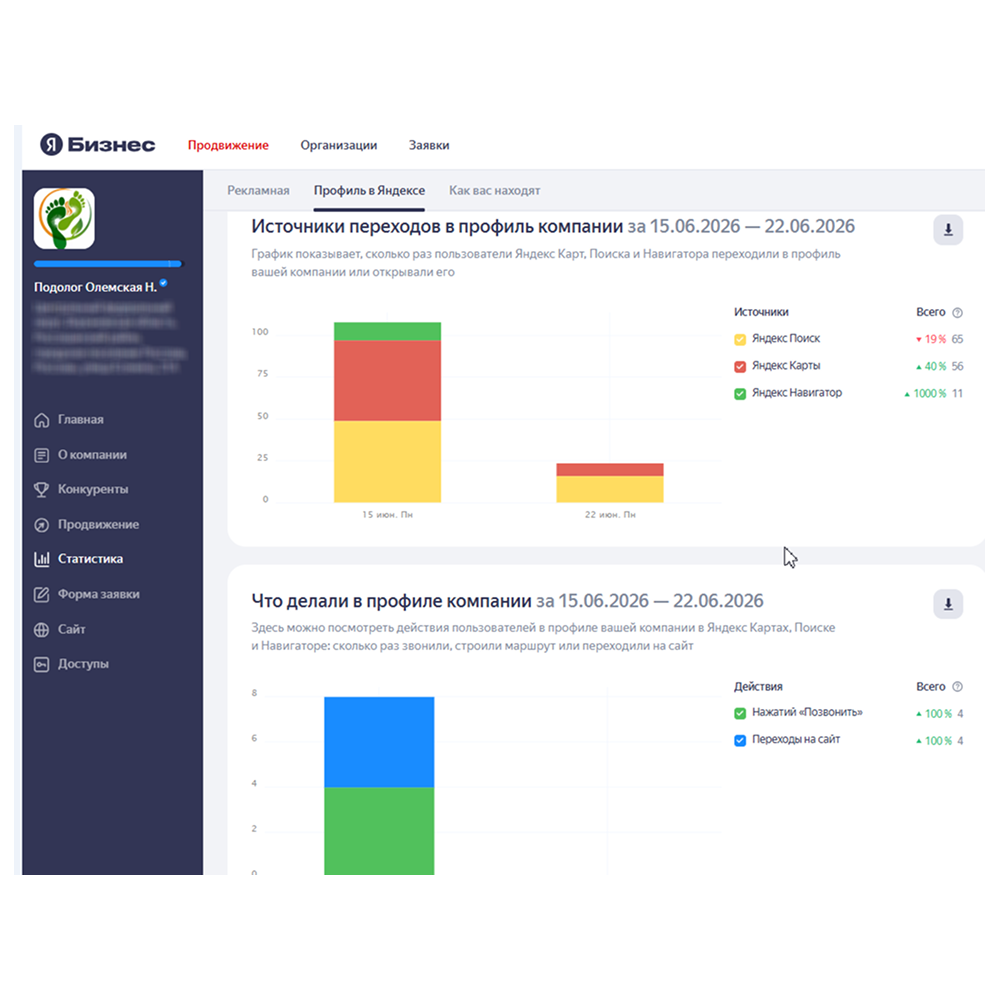The image size is (1000, 1000).
Task: Click the "22 июн. Пн" axis label
Action: click(x=610, y=515)
